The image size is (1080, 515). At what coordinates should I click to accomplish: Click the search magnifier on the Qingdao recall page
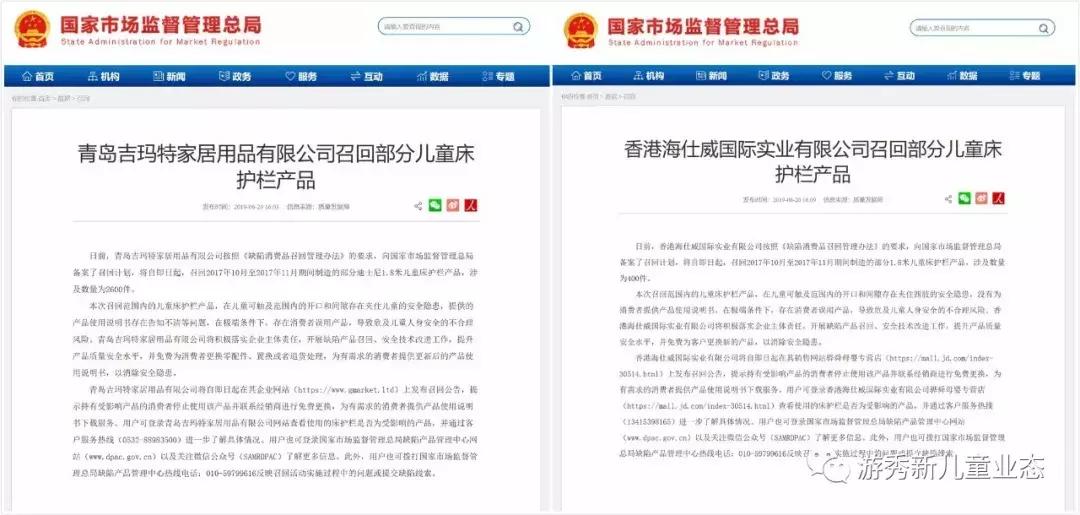(x=518, y=27)
